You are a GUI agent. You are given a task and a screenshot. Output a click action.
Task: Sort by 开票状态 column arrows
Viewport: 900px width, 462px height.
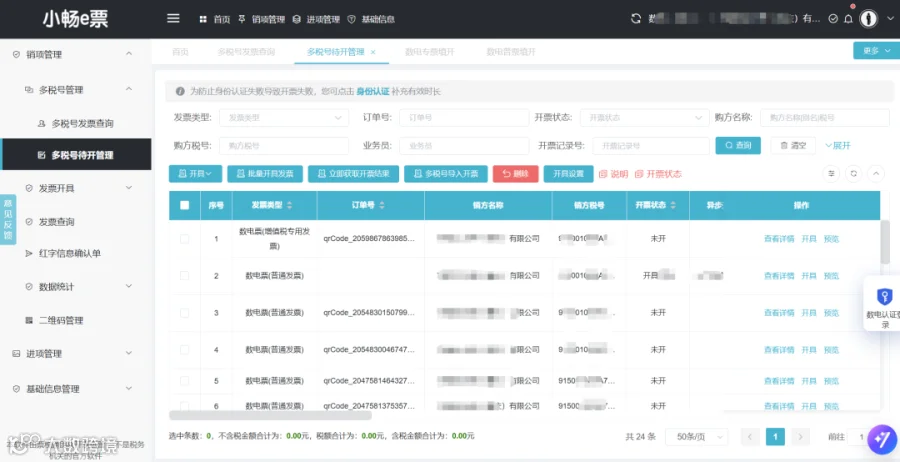point(674,205)
